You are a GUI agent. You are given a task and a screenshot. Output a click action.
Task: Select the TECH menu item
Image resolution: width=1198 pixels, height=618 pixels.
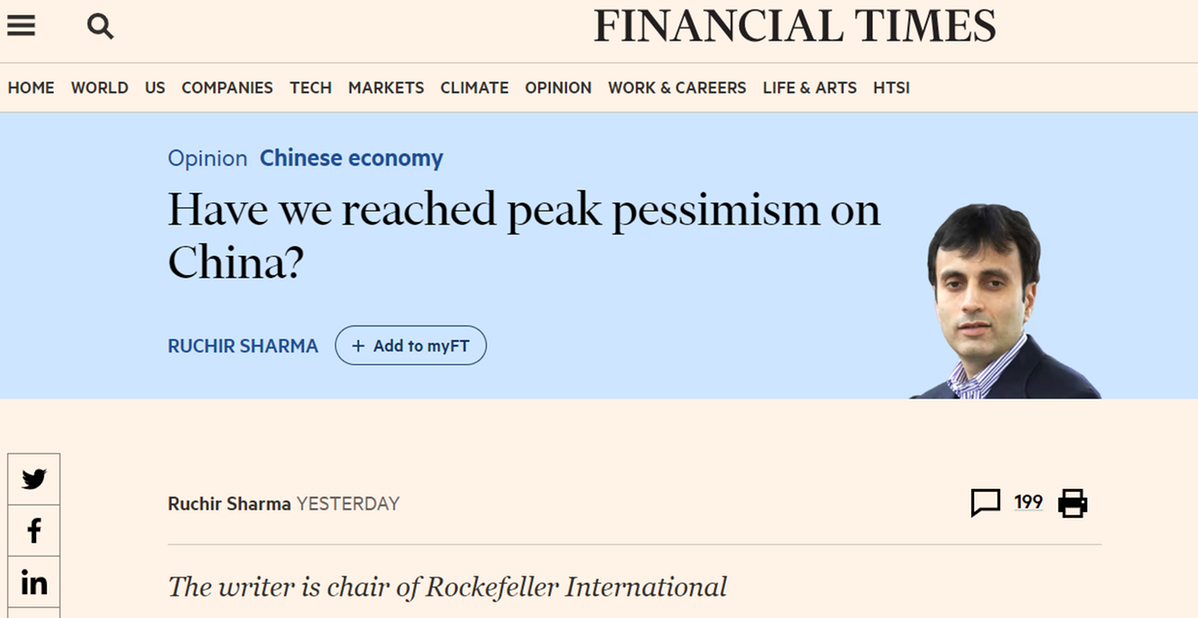(310, 88)
